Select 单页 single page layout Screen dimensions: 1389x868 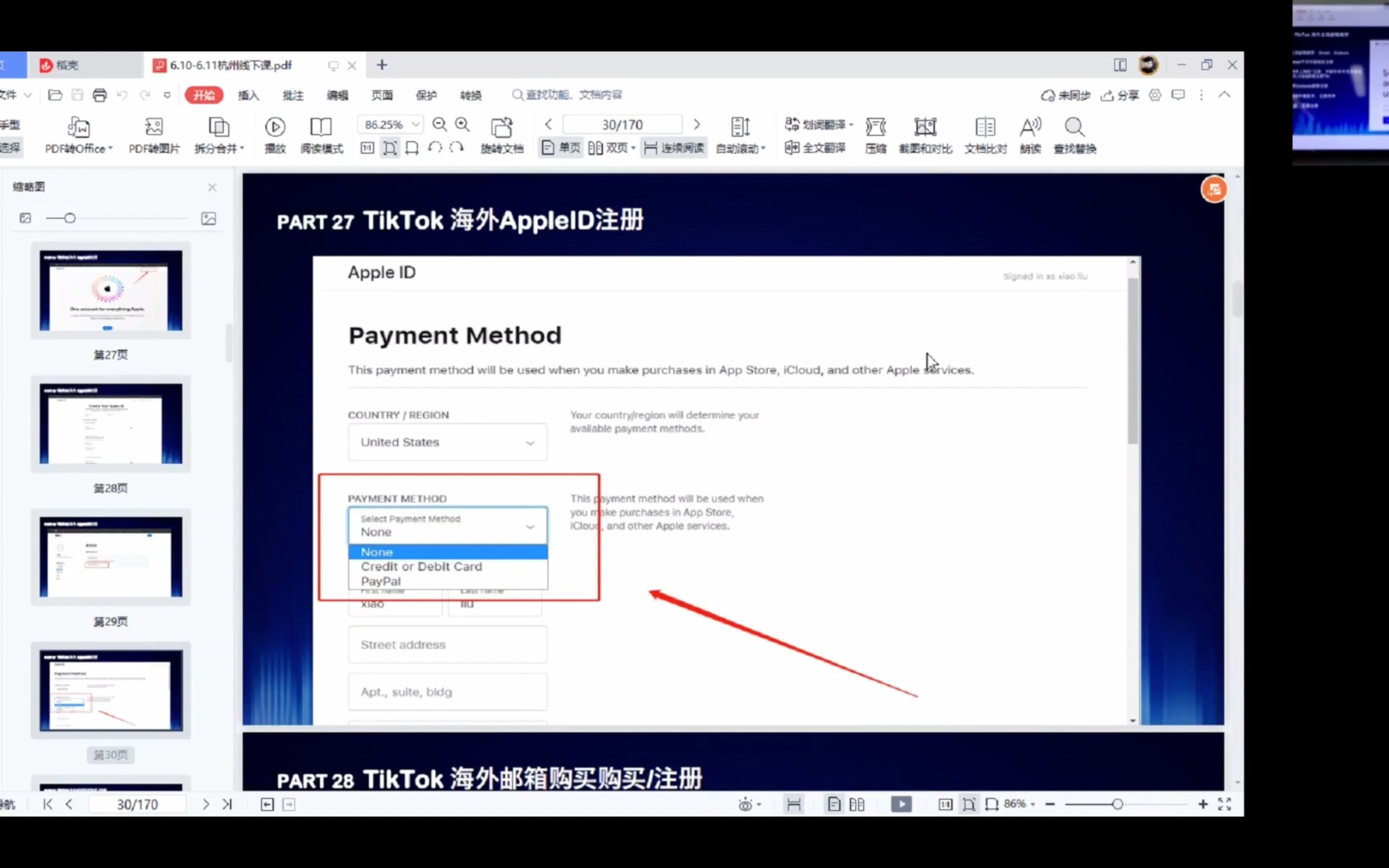pyautogui.click(x=561, y=148)
